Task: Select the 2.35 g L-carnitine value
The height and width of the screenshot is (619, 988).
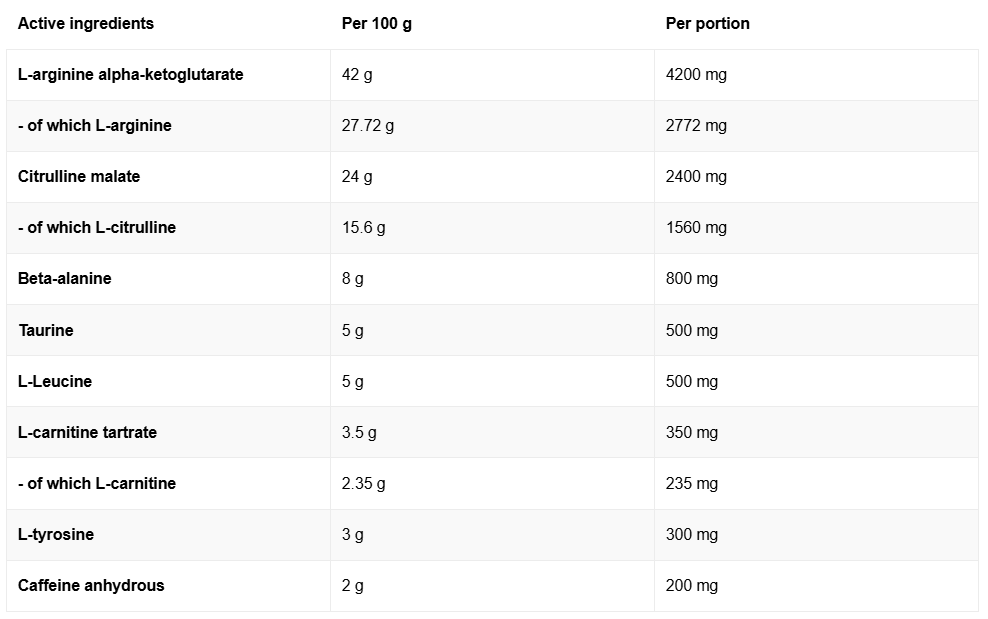Action: 363,483
